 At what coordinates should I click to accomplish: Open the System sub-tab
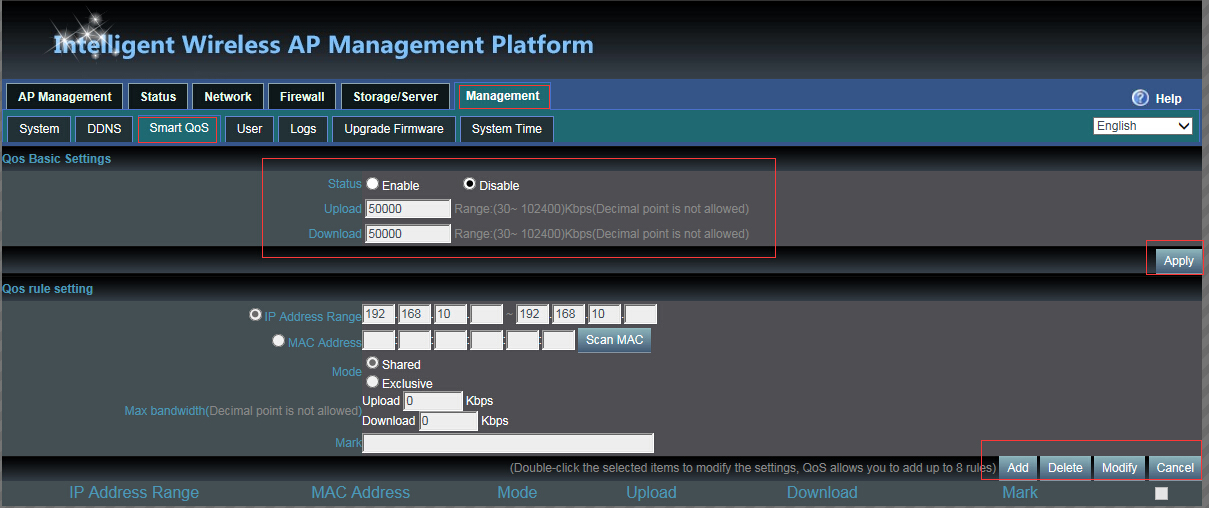coord(39,129)
